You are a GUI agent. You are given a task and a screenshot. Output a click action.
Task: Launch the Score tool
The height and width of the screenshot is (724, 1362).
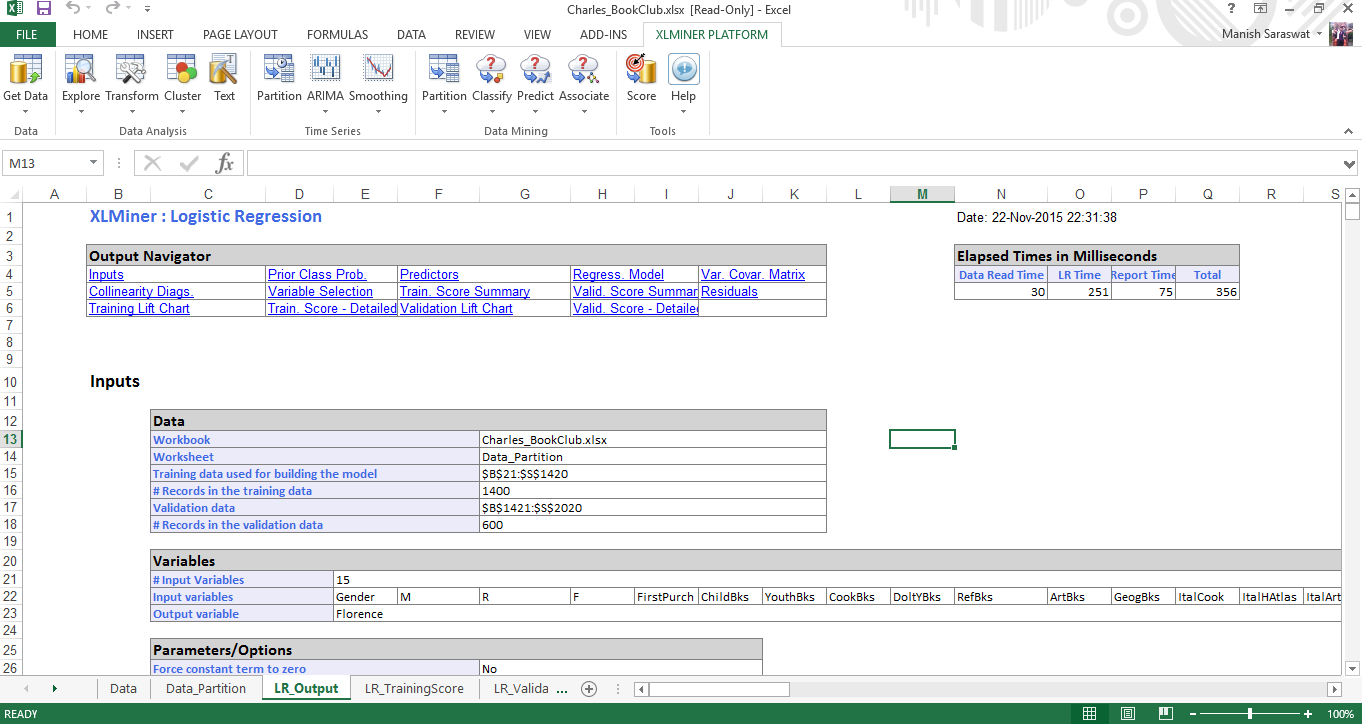pos(641,80)
